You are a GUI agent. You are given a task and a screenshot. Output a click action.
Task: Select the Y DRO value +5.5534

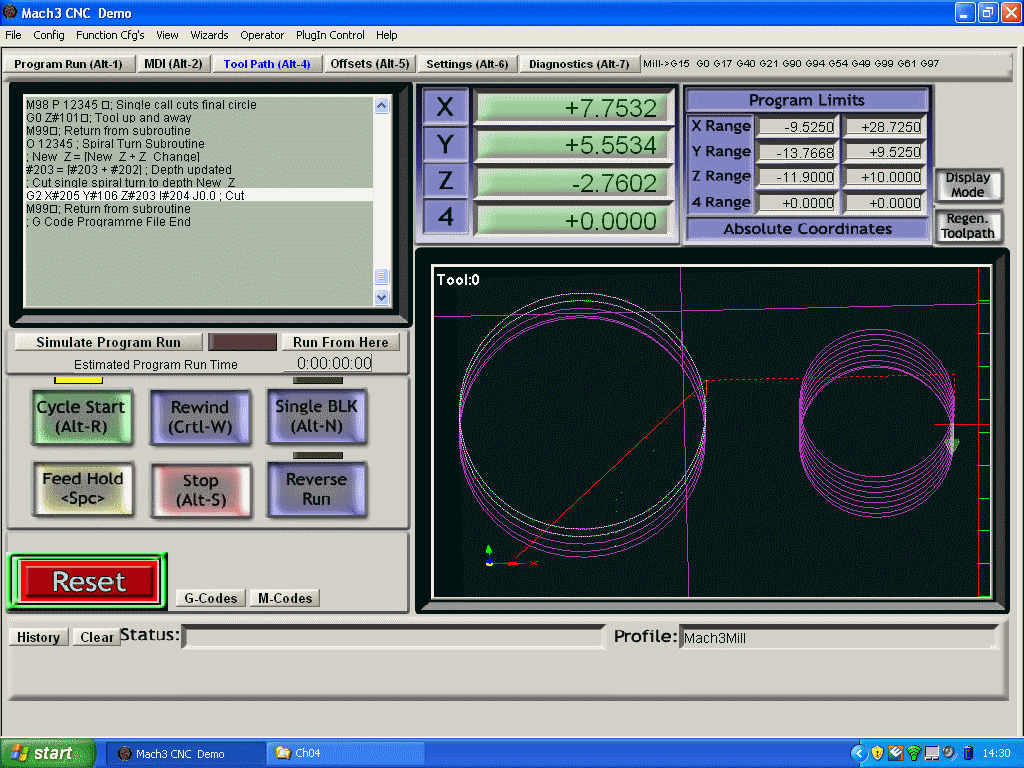click(573, 145)
